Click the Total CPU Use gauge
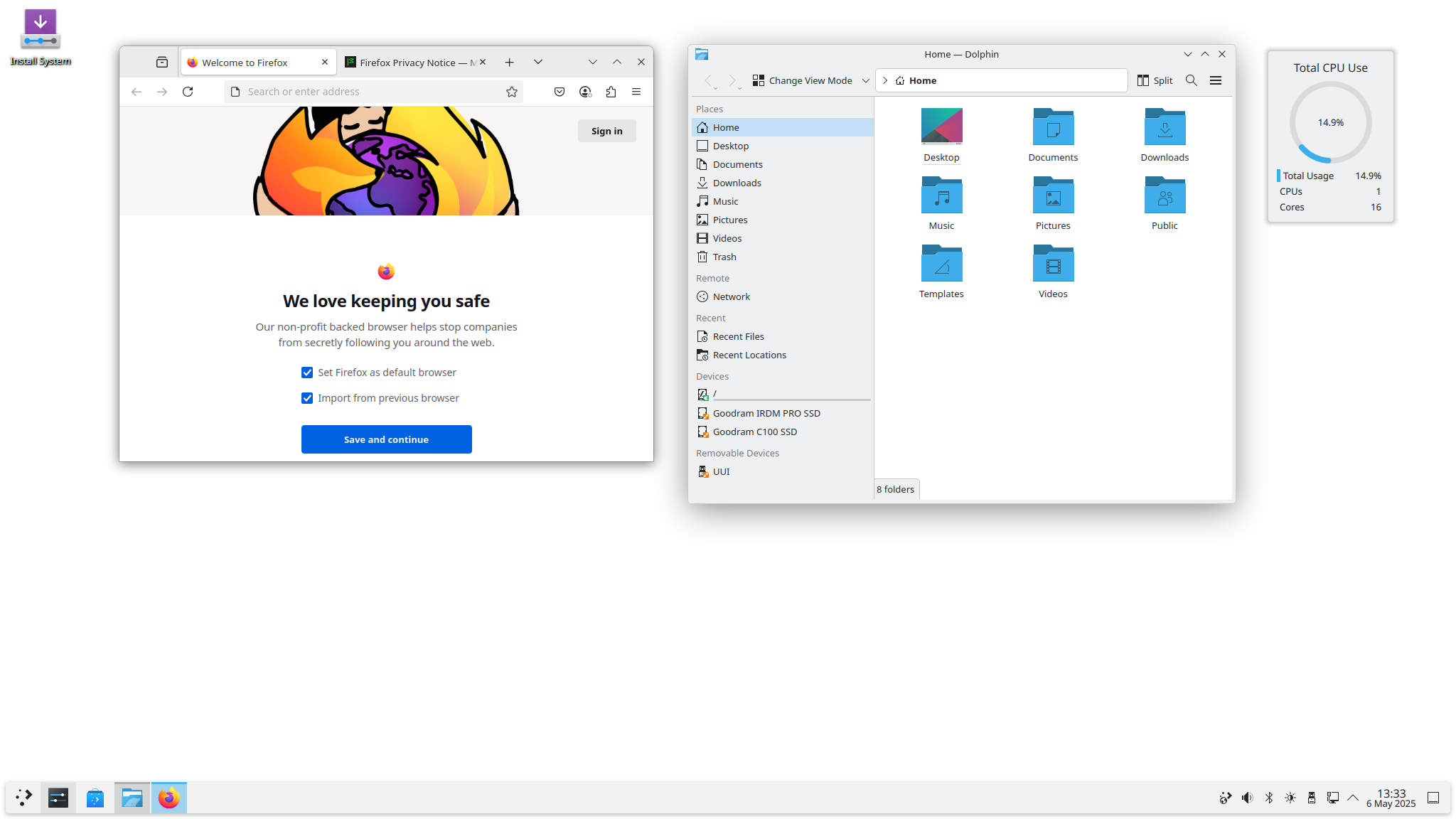Screen dimensions: 1456x819 (x=1330, y=122)
